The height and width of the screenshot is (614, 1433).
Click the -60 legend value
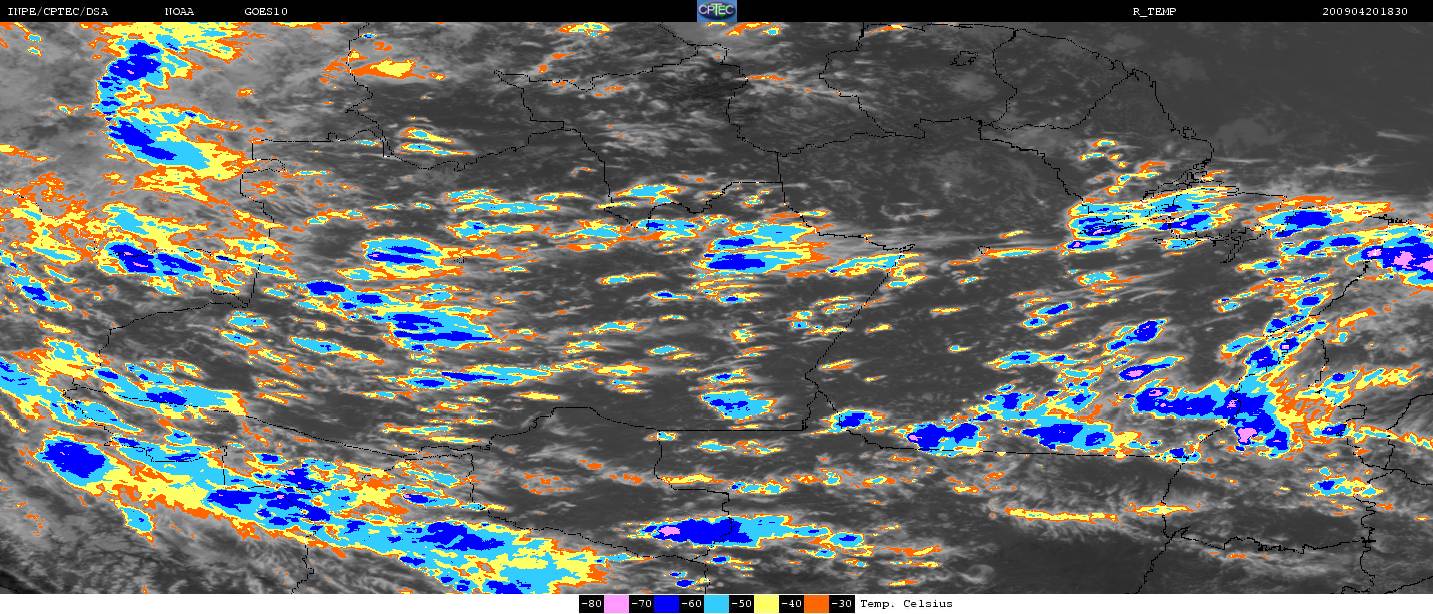coord(692,604)
